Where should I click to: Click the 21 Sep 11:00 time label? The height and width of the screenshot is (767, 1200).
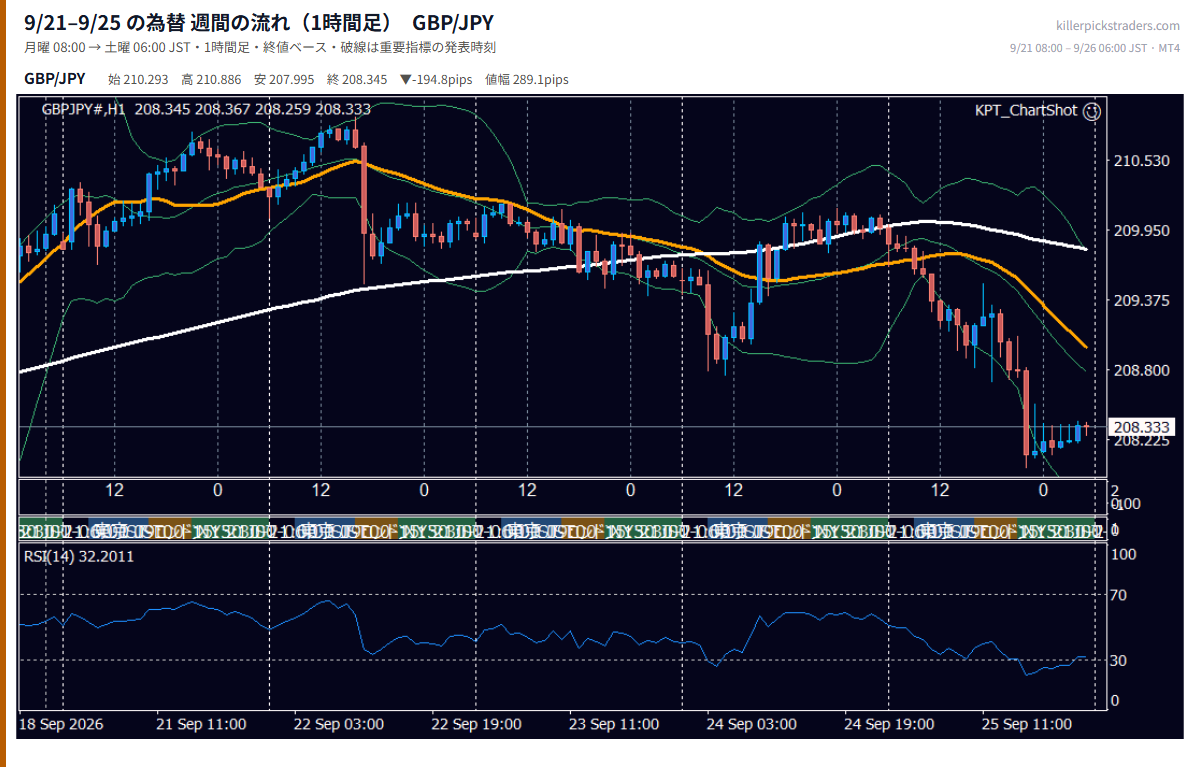pos(201,724)
